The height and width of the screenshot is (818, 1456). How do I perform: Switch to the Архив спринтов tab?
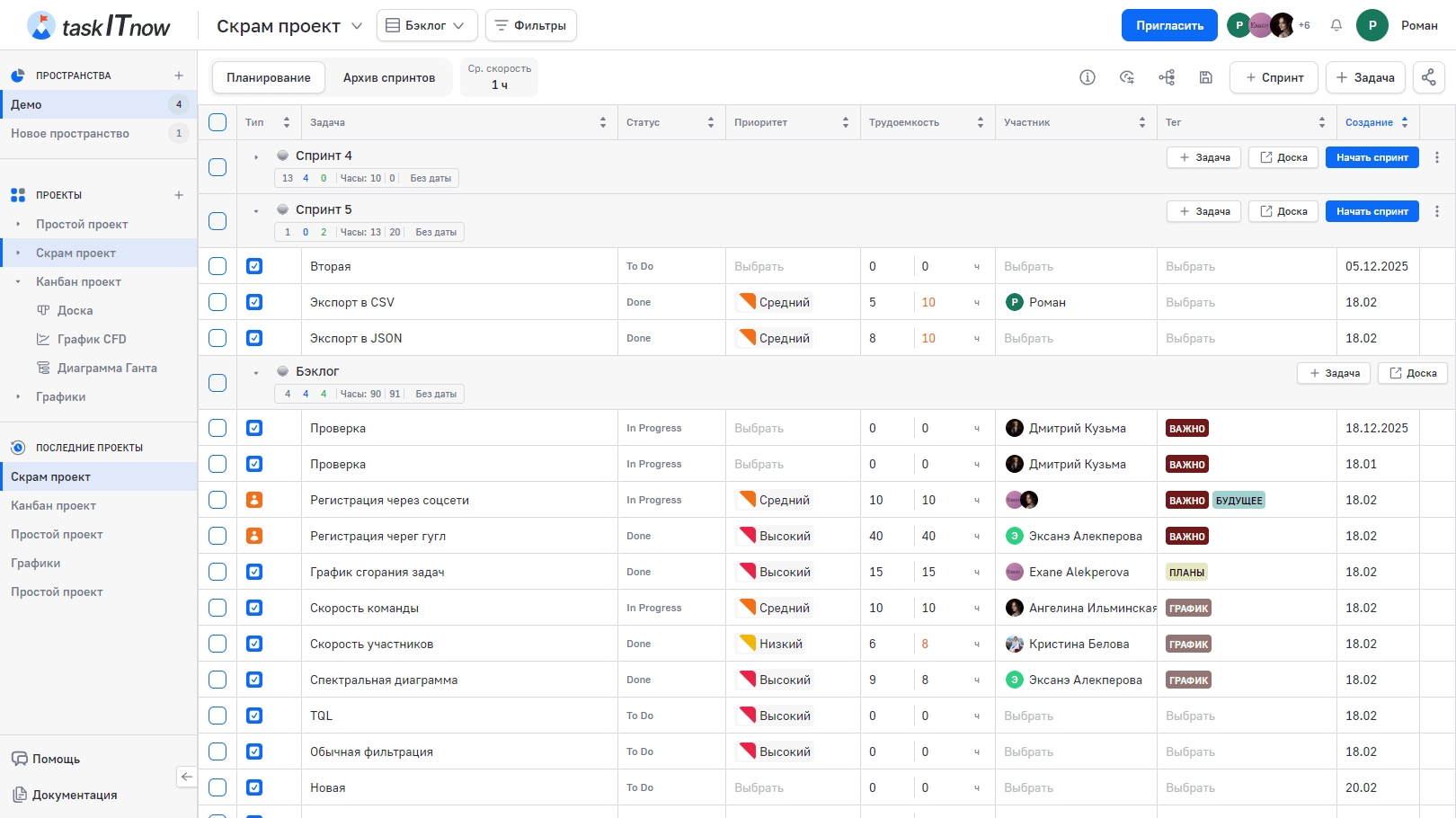(x=388, y=77)
